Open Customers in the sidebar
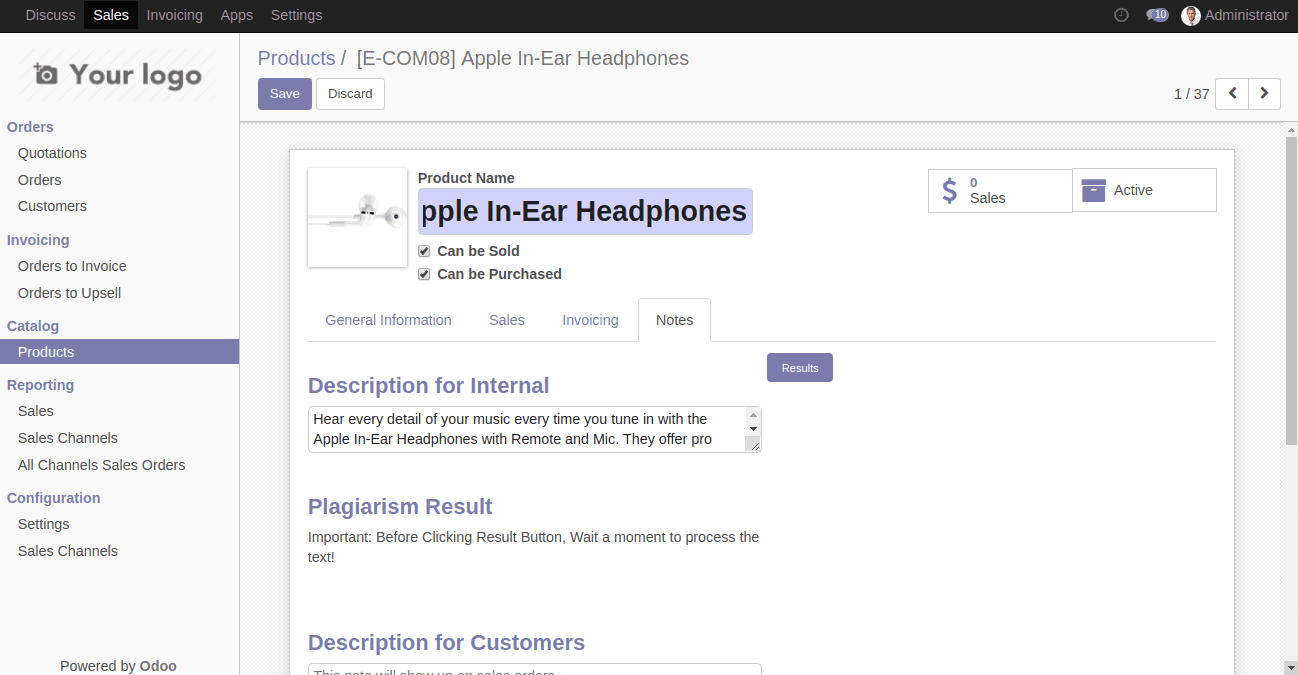This screenshot has width=1298, height=675. (x=52, y=206)
